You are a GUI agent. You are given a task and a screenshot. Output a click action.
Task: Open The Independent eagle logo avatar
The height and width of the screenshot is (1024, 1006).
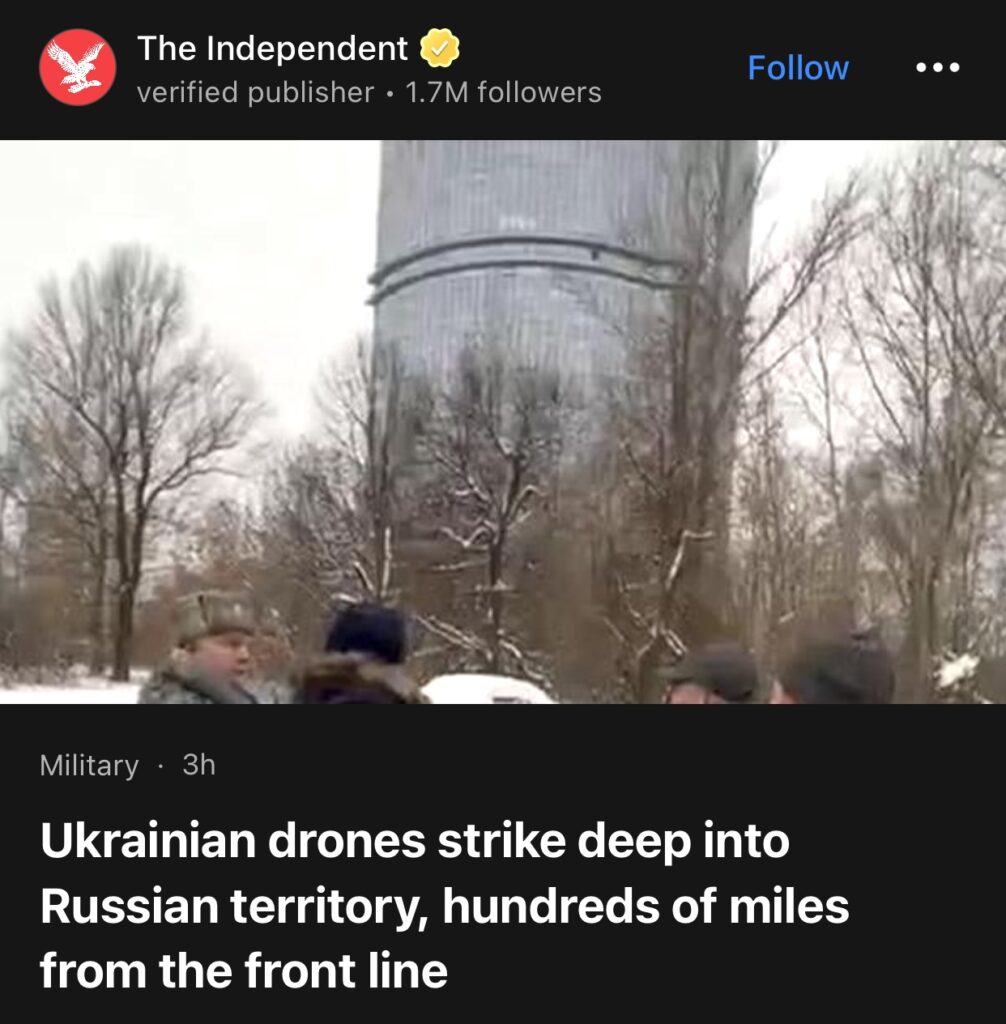point(77,67)
